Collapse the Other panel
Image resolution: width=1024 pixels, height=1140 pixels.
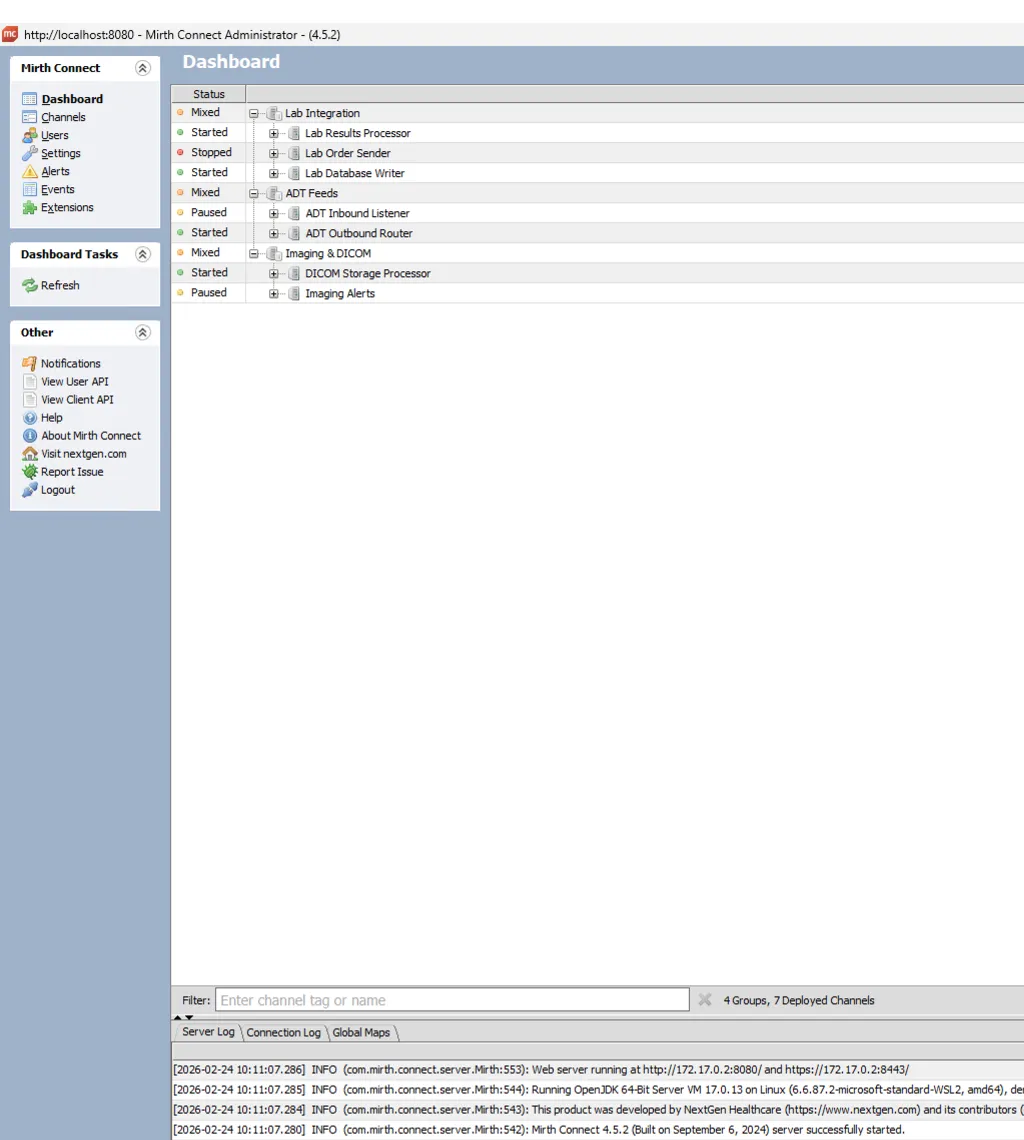[143, 332]
